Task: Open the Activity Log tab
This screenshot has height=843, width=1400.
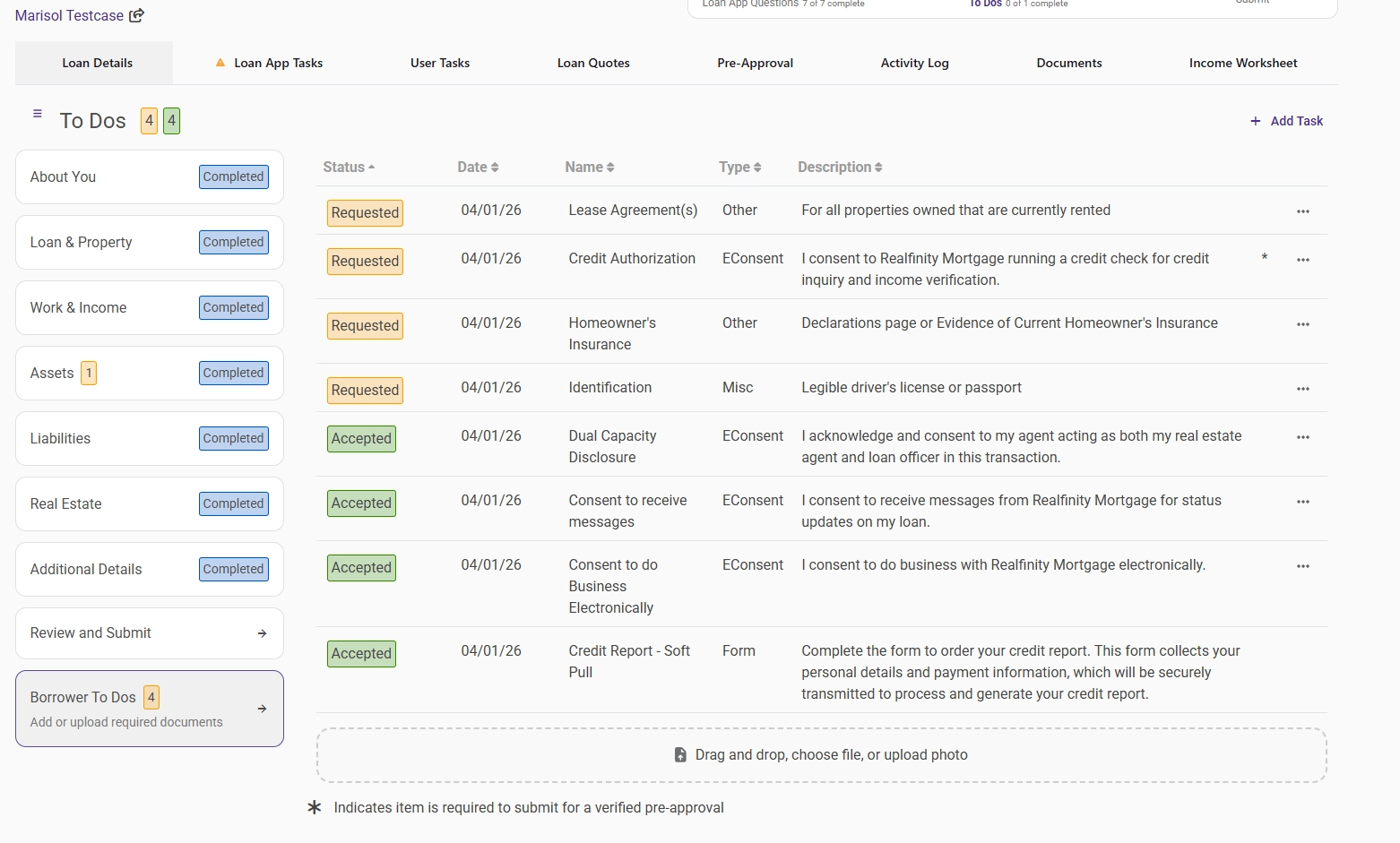Action: tap(915, 63)
